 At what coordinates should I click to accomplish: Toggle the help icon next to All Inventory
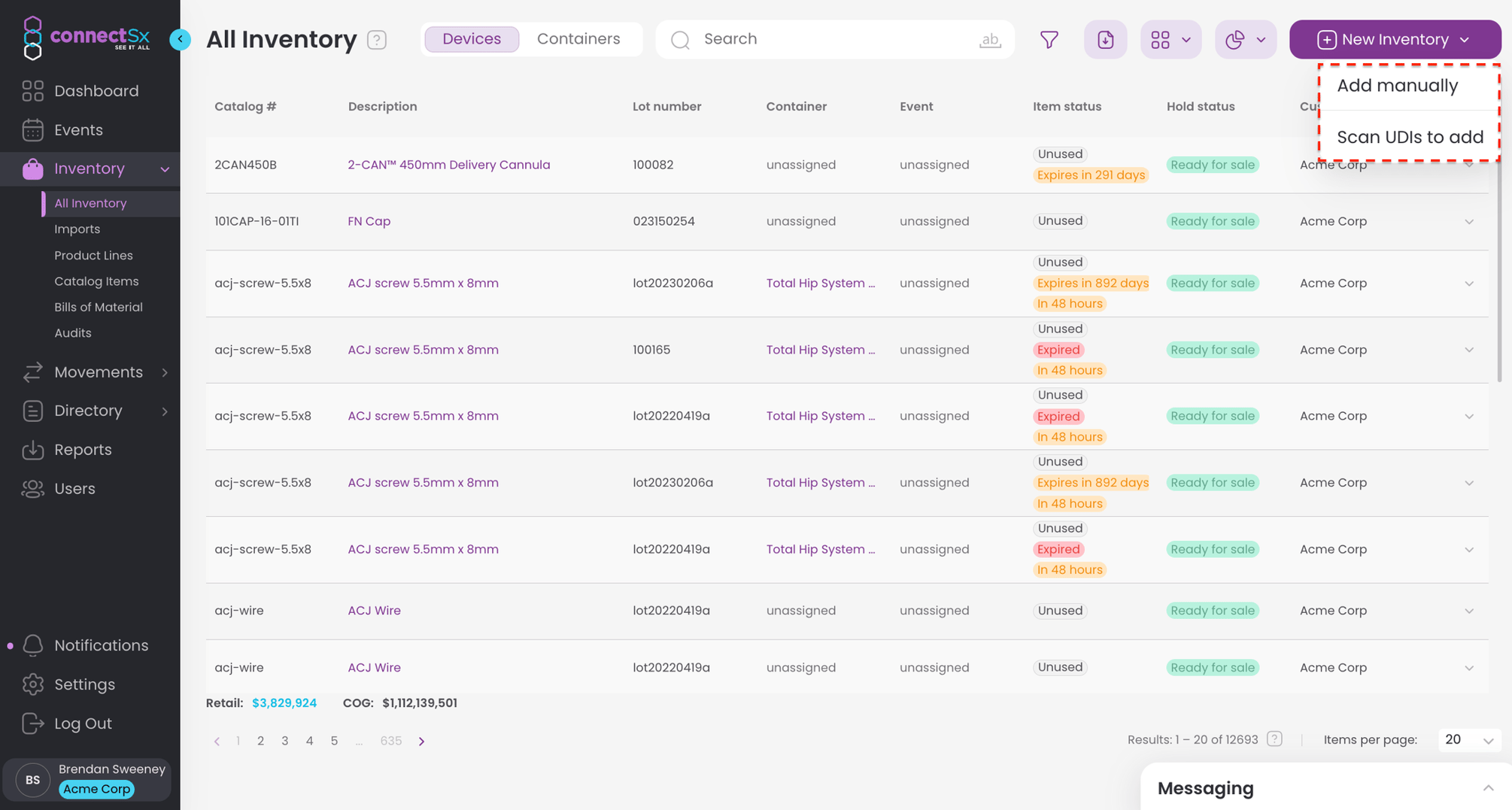[376, 39]
